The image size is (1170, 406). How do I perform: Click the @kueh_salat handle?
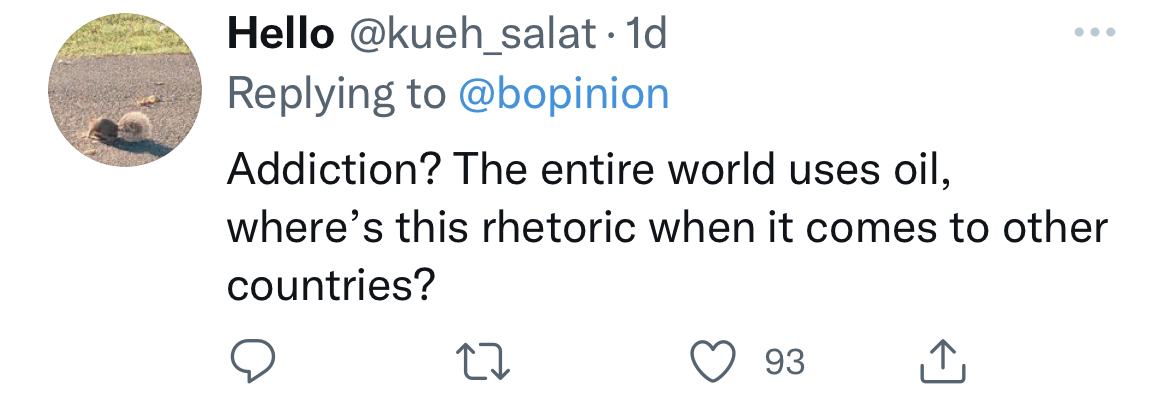475,36
